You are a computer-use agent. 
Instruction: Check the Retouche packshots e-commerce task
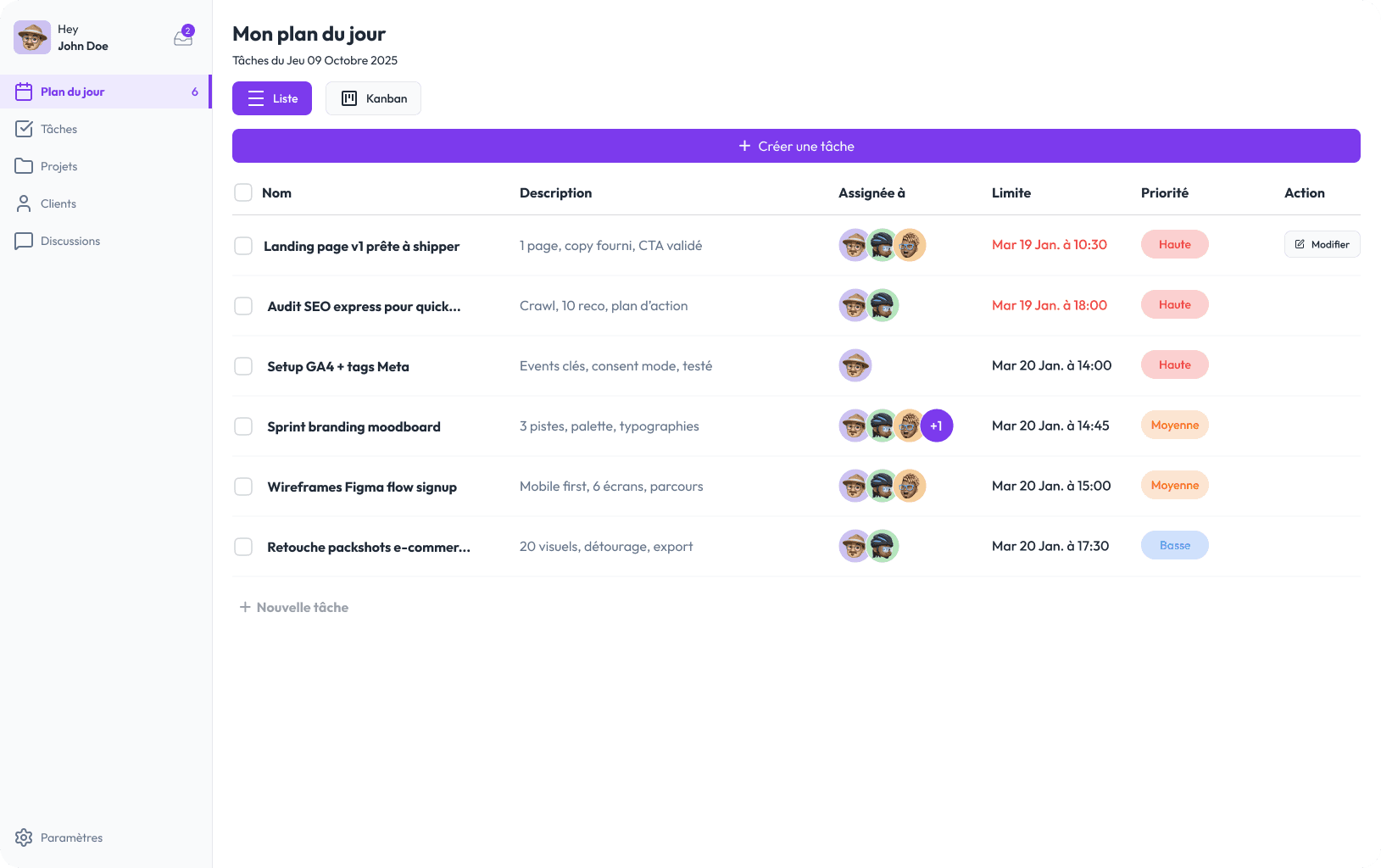243,546
